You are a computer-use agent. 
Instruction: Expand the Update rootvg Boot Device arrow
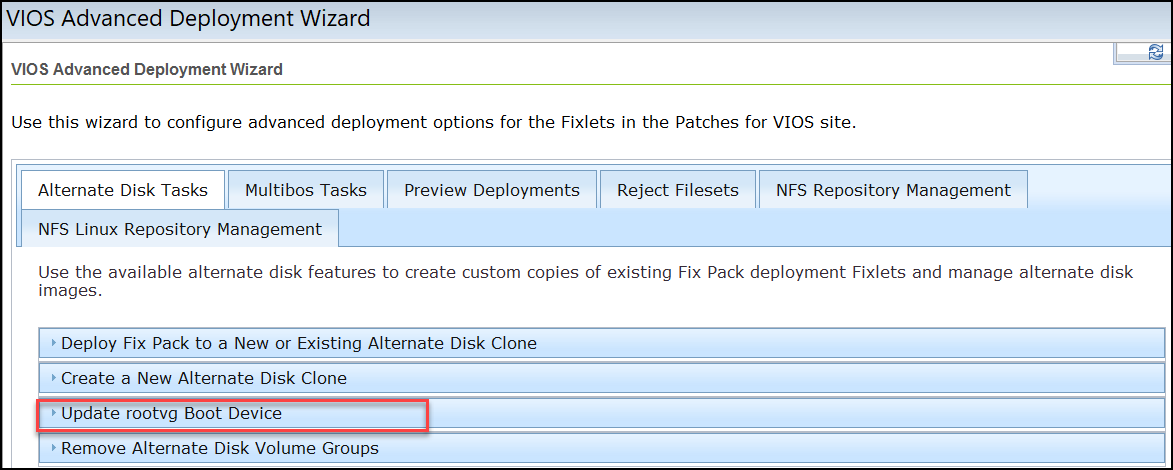click(x=53, y=413)
